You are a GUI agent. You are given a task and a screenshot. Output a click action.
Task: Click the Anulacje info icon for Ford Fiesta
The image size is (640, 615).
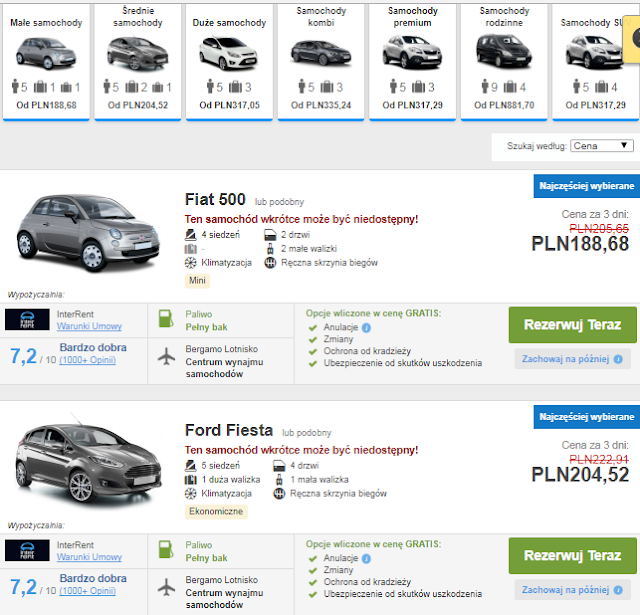click(x=367, y=559)
